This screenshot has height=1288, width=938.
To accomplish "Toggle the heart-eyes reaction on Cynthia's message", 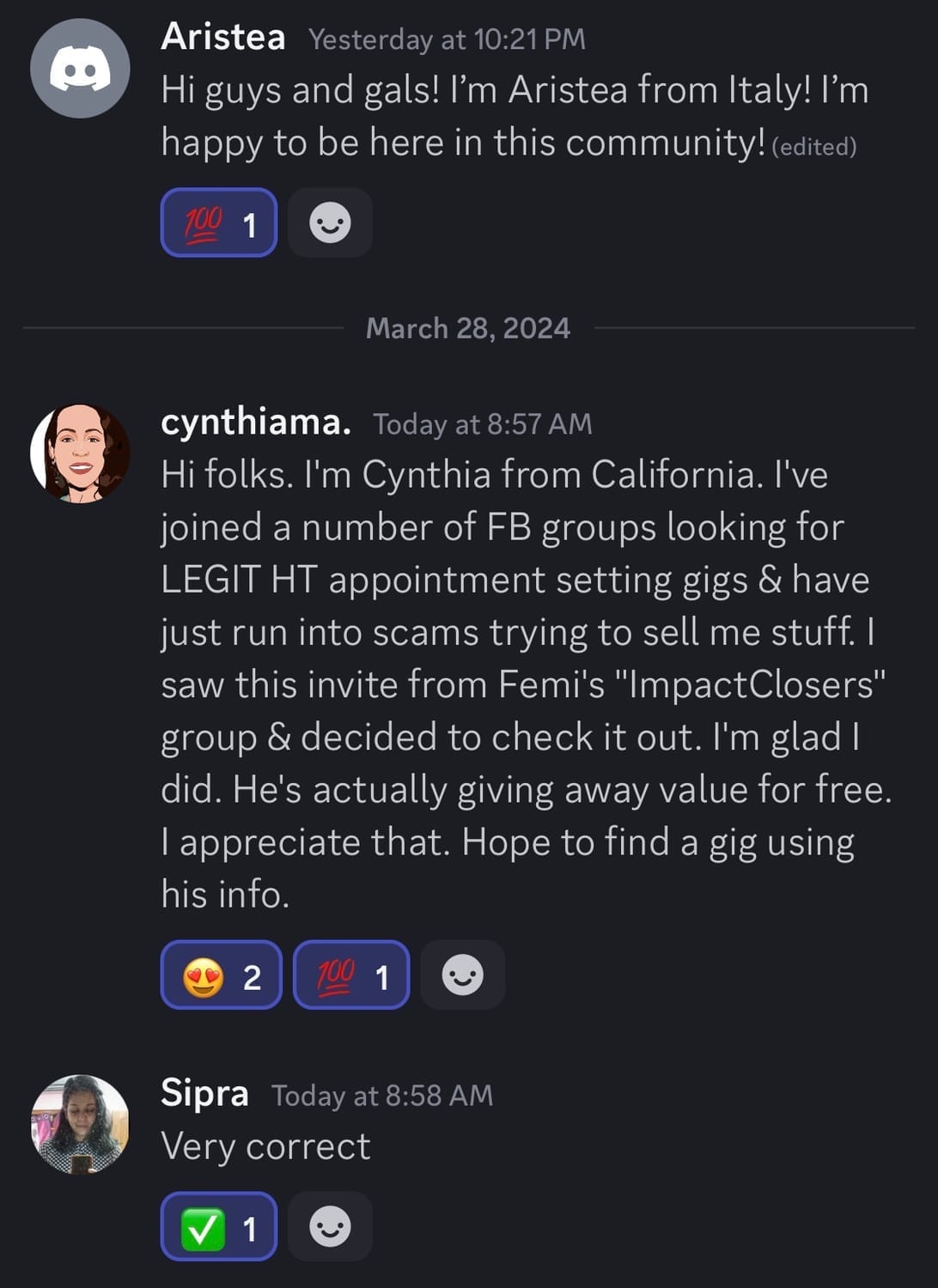I will click(221, 975).
